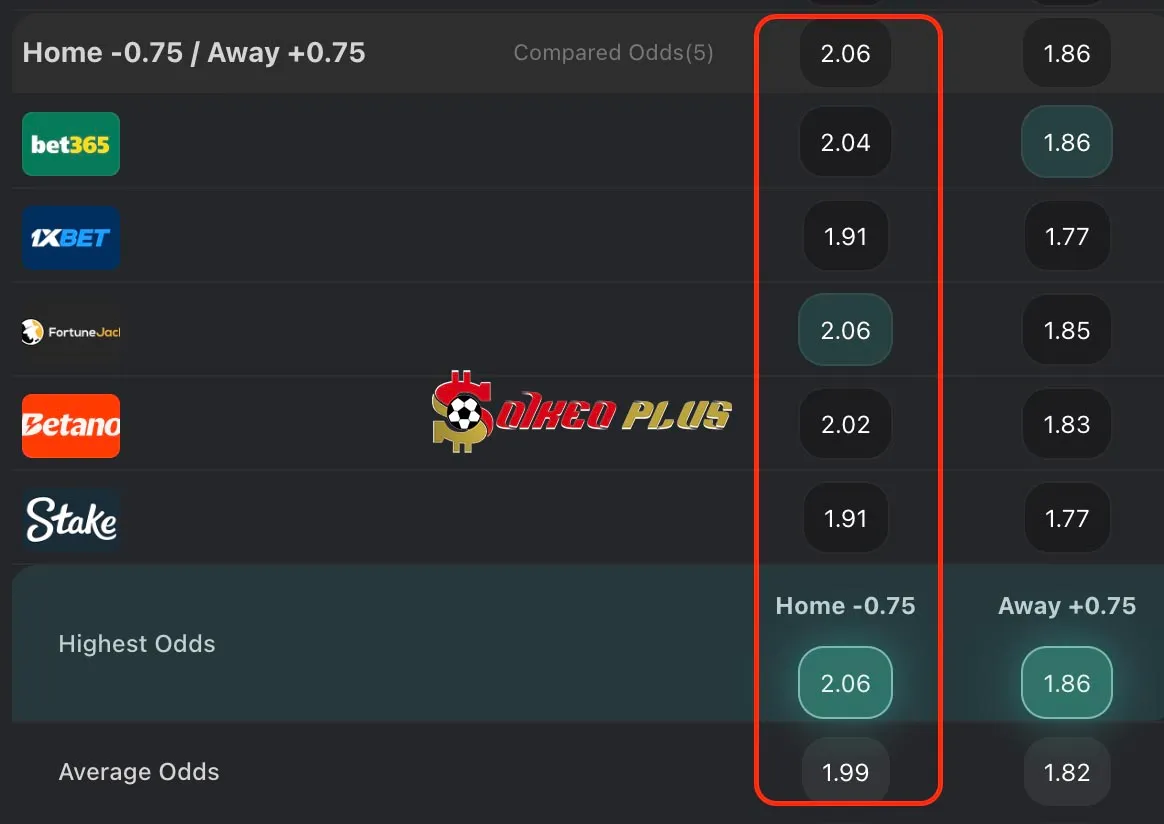Choose FortuneJack highlighted home odds 2.06

pos(846,330)
